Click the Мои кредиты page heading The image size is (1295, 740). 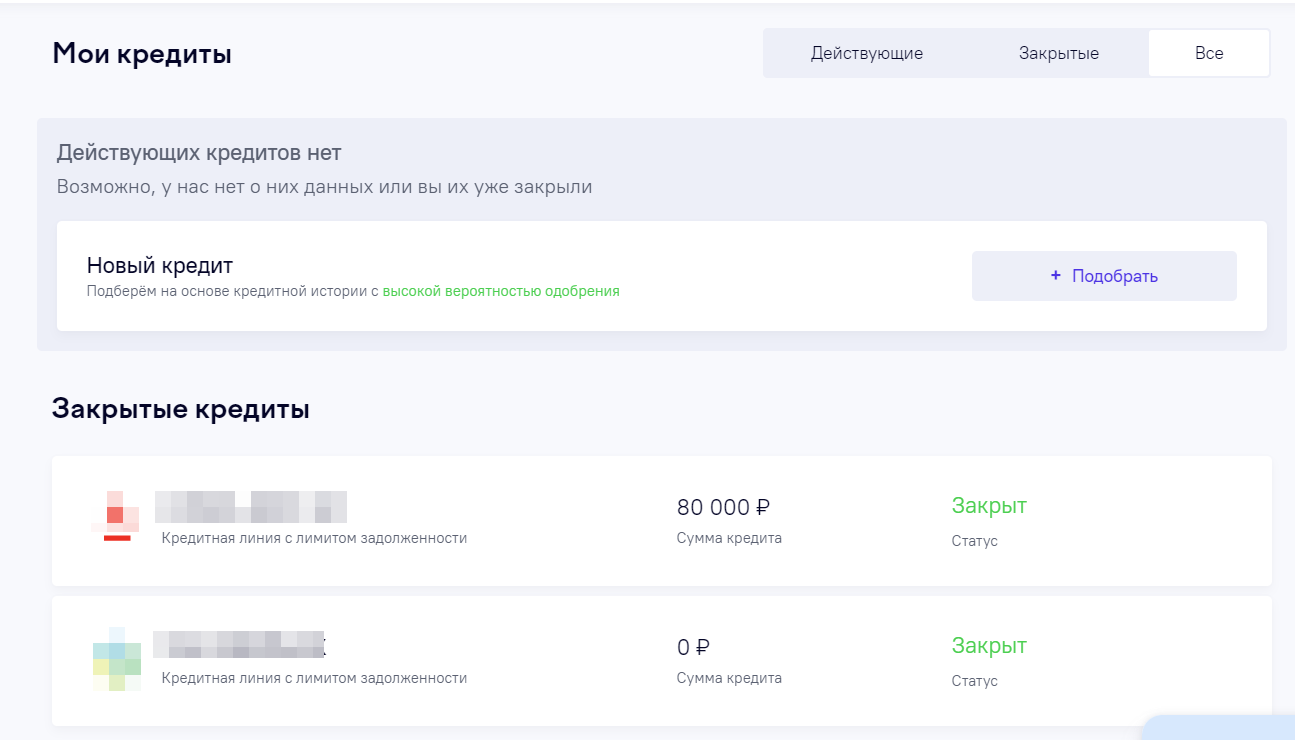pos(142,54)
